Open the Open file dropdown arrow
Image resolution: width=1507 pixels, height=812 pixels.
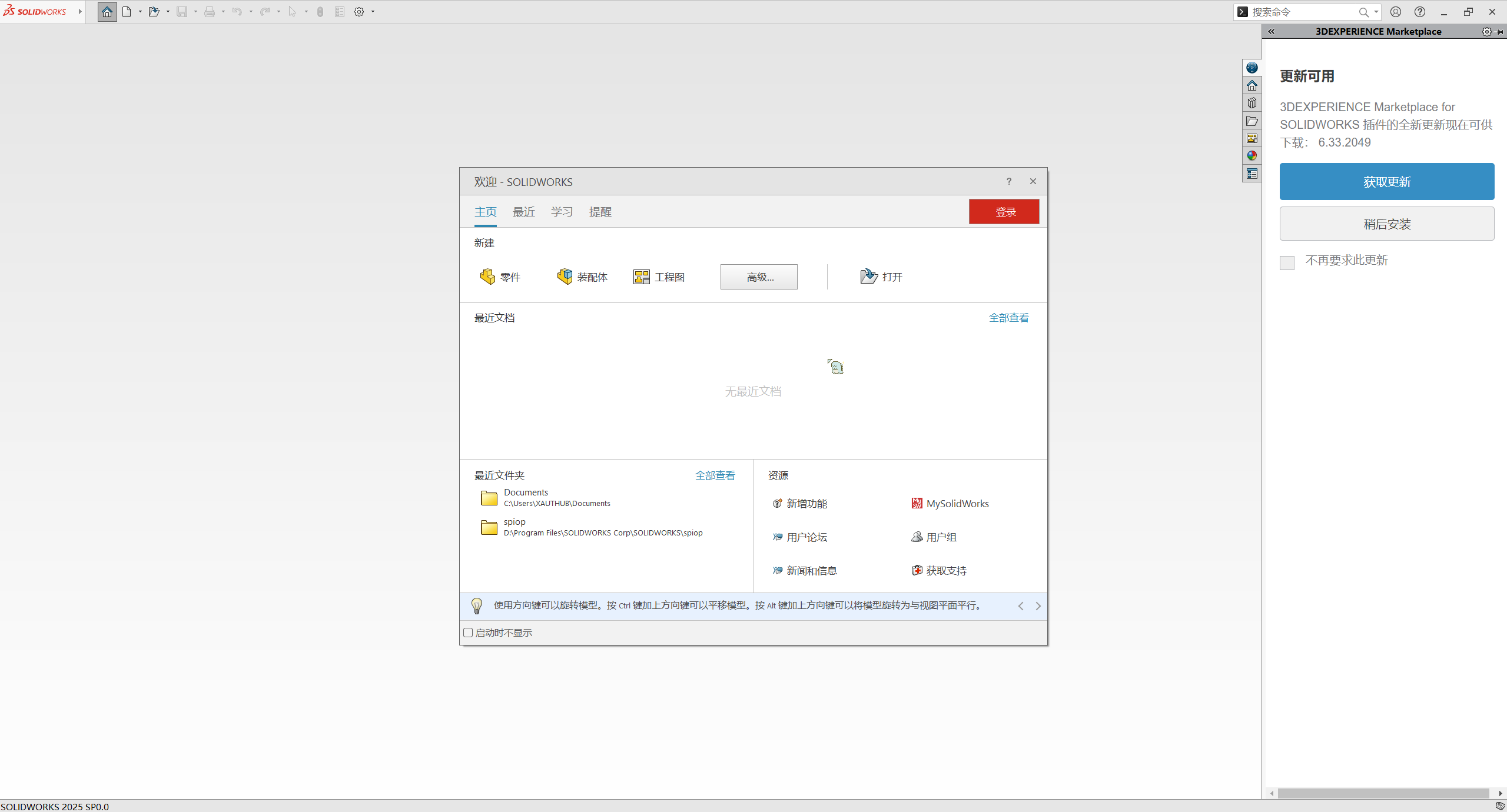click(x=168, y=12)
